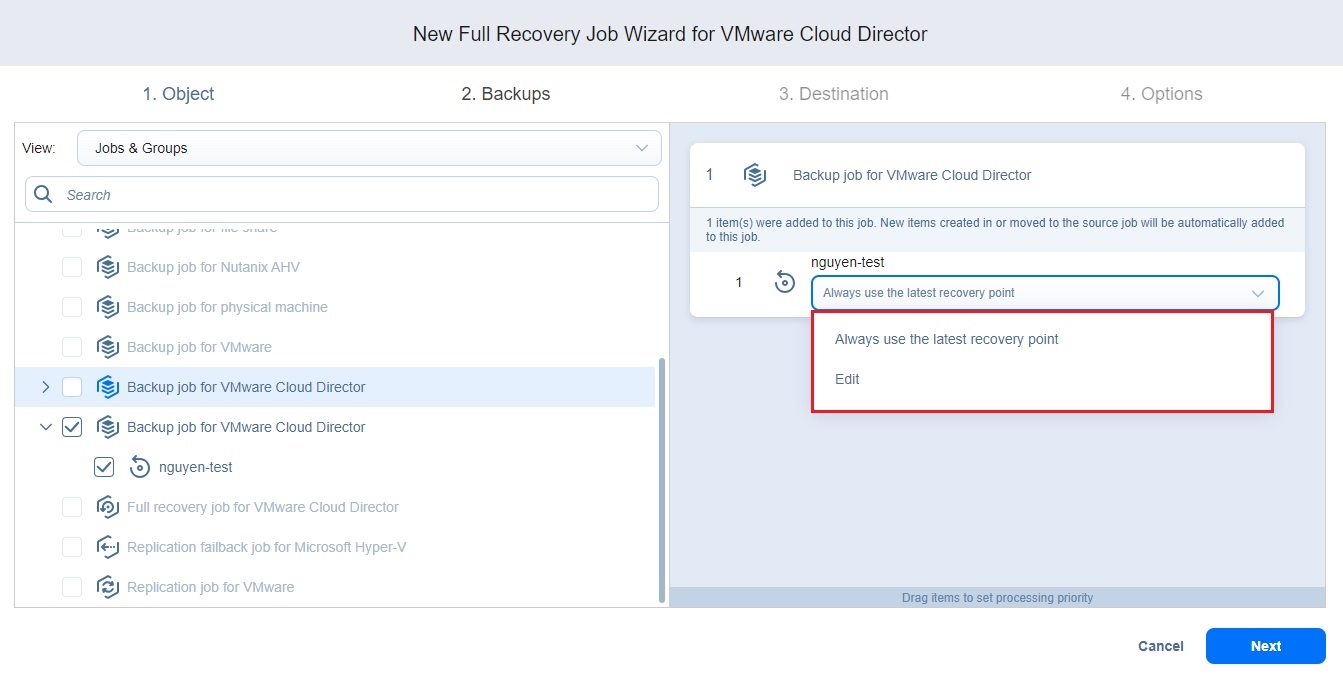Check the highlighted VMware Cloud Director job checkbox

click(72, 387)
